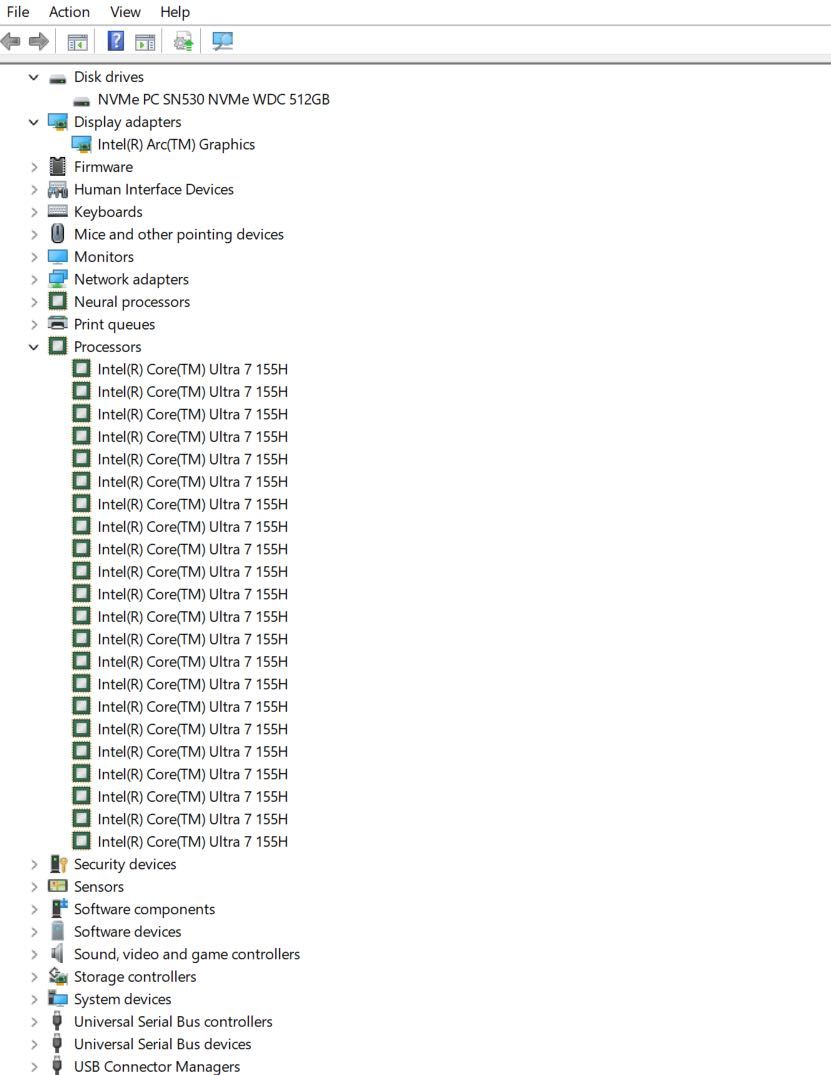Select the Software devices label

128,932
